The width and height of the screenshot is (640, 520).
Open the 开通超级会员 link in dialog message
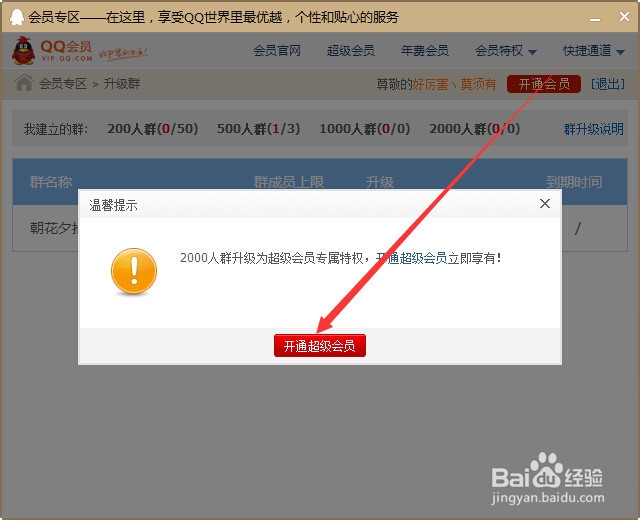411,258
